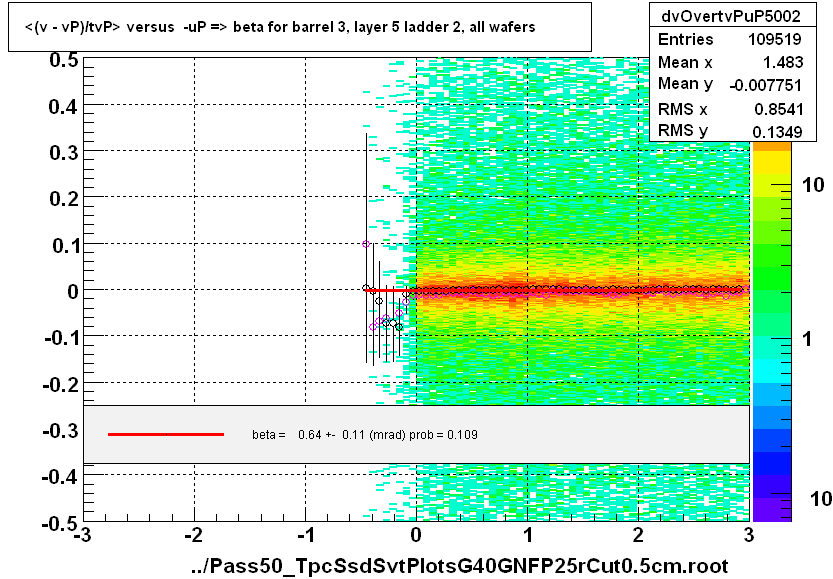This screenshot has height=579, width=833.
Task: Click the palette axis label 1
Action: (808, 338)
